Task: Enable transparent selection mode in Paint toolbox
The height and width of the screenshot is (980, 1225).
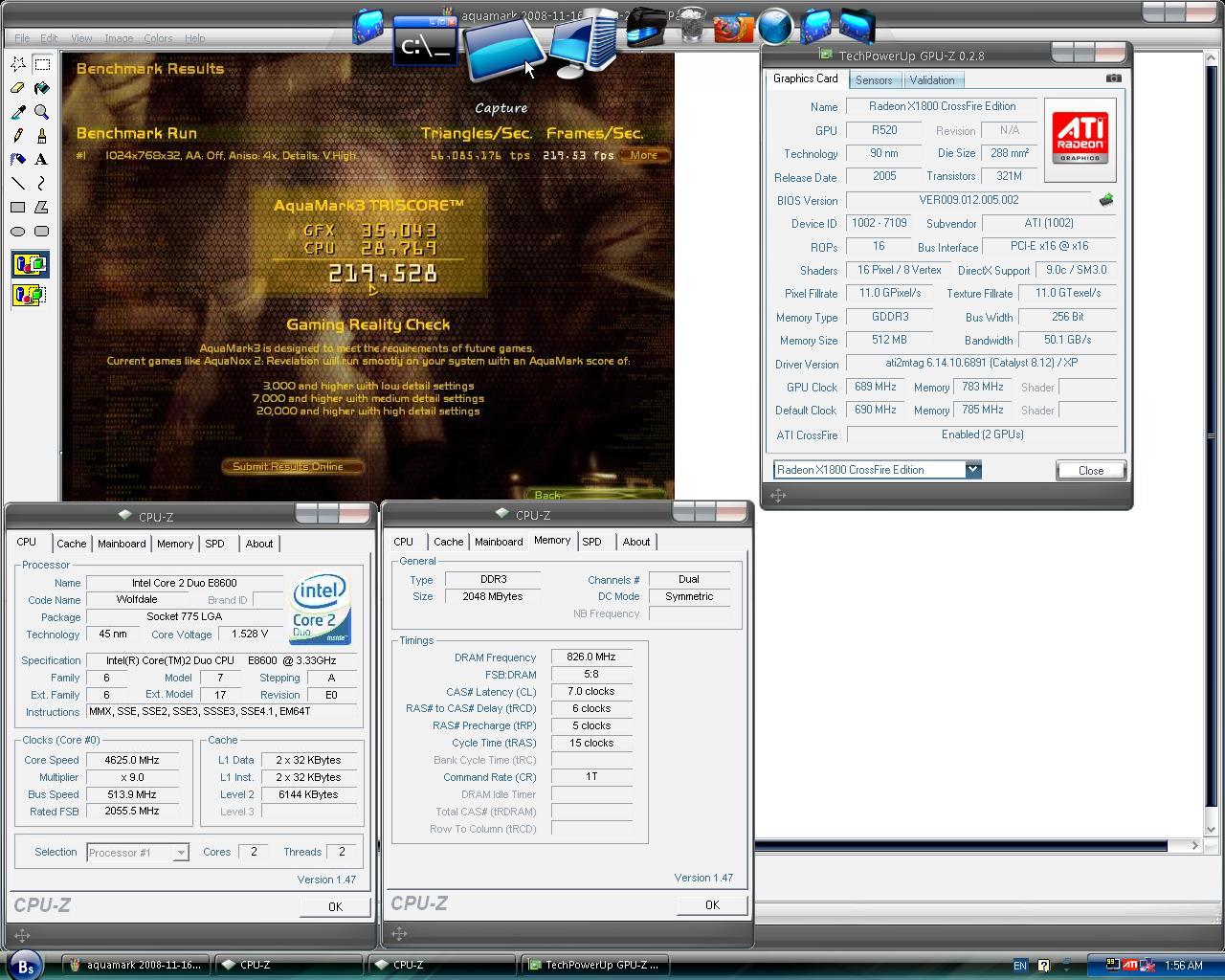Action: pyautogui.click(x=30, y=295)
